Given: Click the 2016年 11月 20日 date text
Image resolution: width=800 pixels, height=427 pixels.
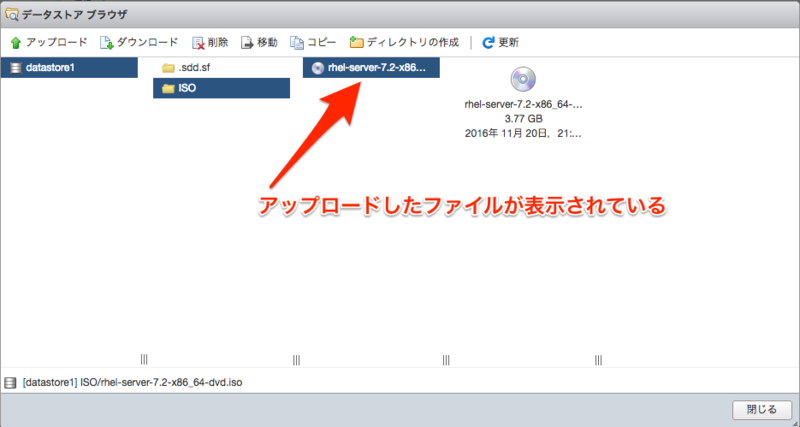Looking at the screenshot, I should (523, 134).
